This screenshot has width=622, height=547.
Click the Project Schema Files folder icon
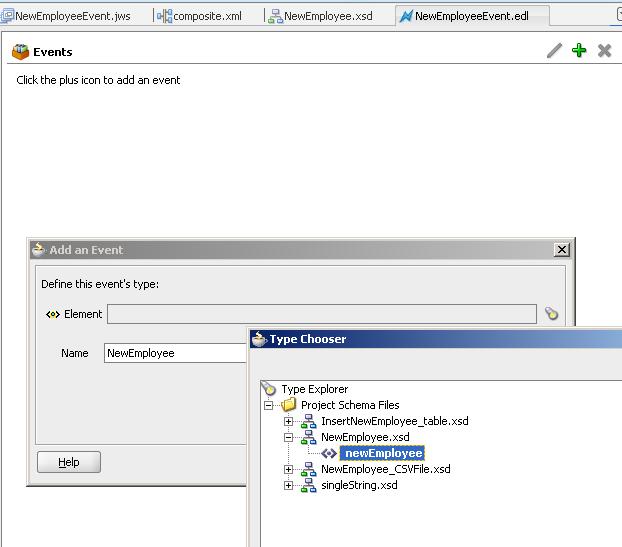coord(289,405)
